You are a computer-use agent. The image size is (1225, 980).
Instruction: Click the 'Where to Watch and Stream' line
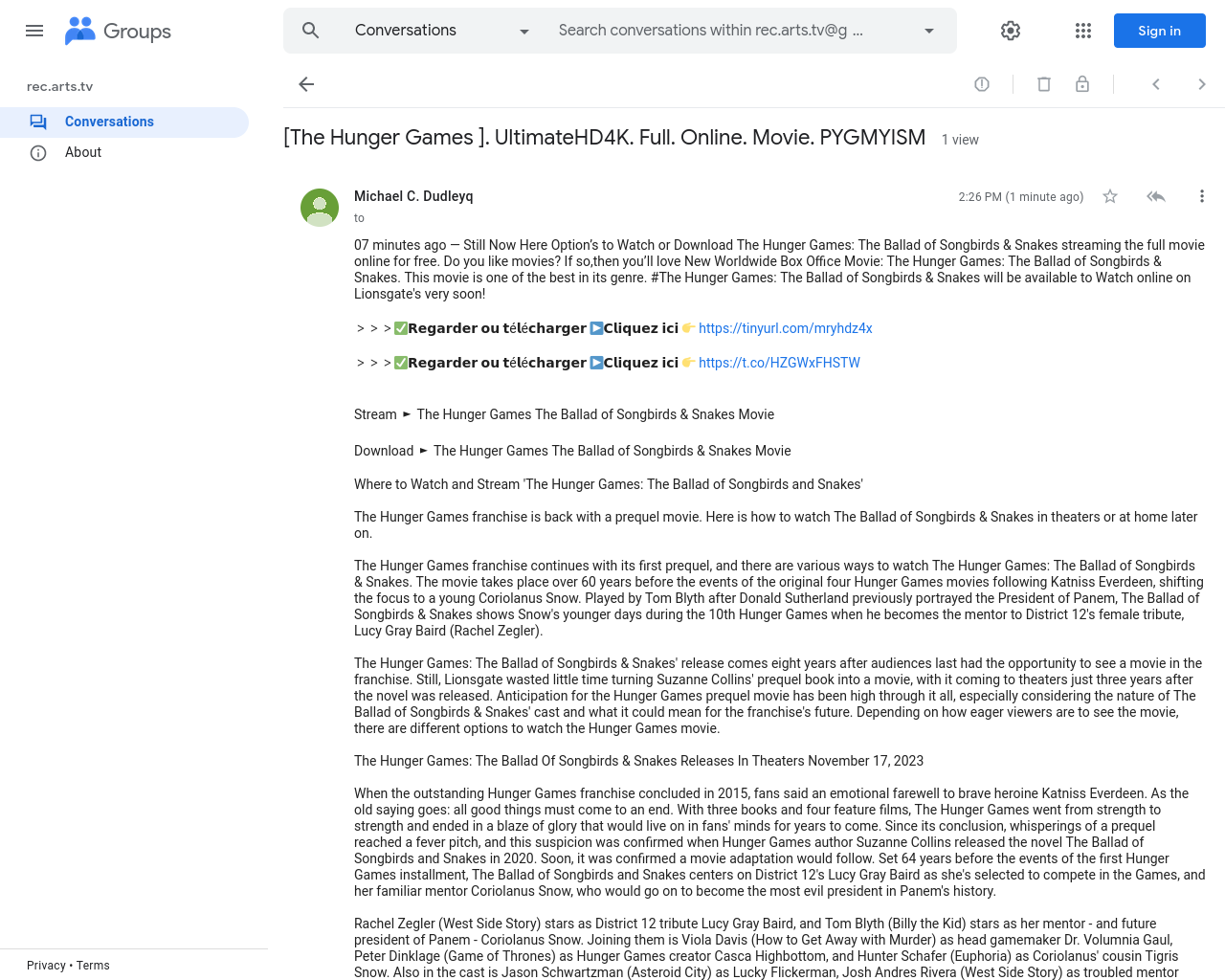click(608, 484)
